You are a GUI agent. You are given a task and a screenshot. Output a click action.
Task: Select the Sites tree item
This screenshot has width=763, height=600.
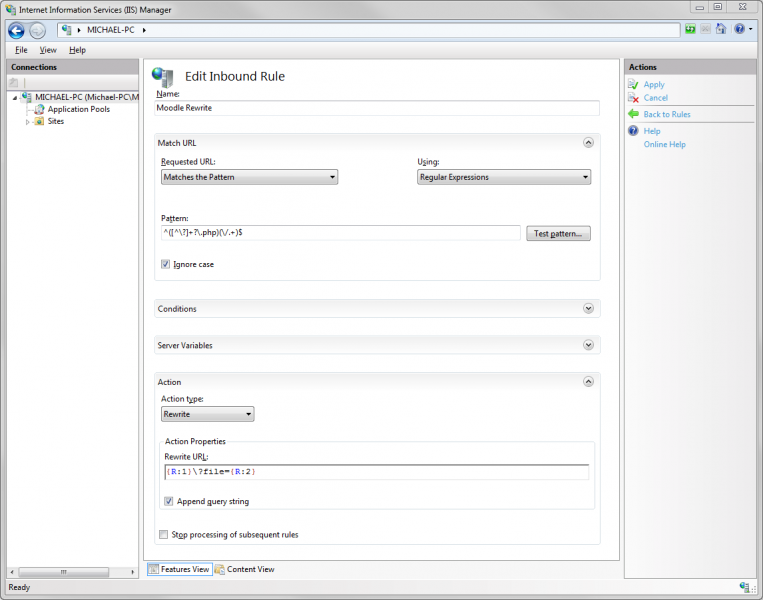click(55, 121)
